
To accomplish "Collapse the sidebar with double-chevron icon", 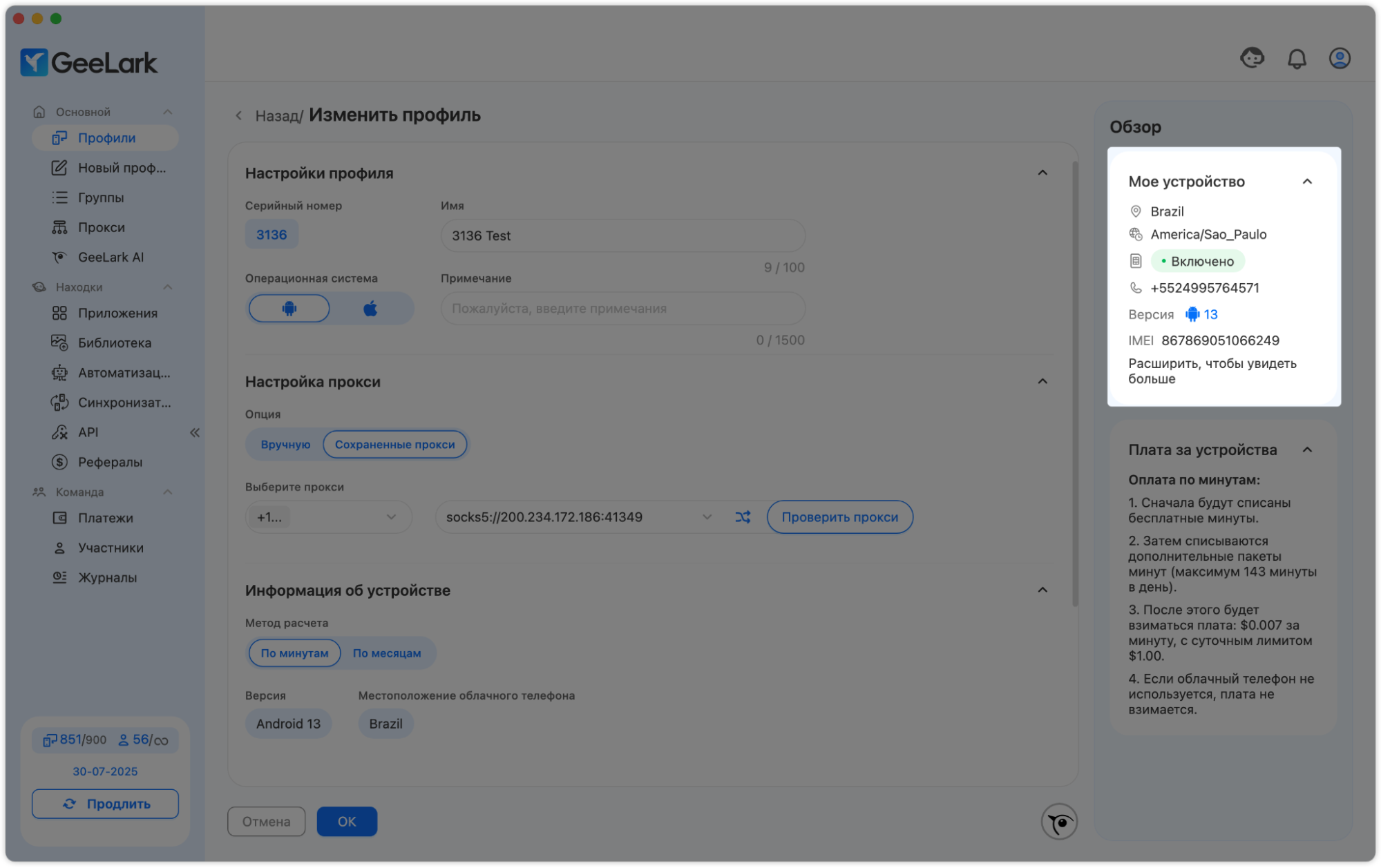I will coord(195,432).
